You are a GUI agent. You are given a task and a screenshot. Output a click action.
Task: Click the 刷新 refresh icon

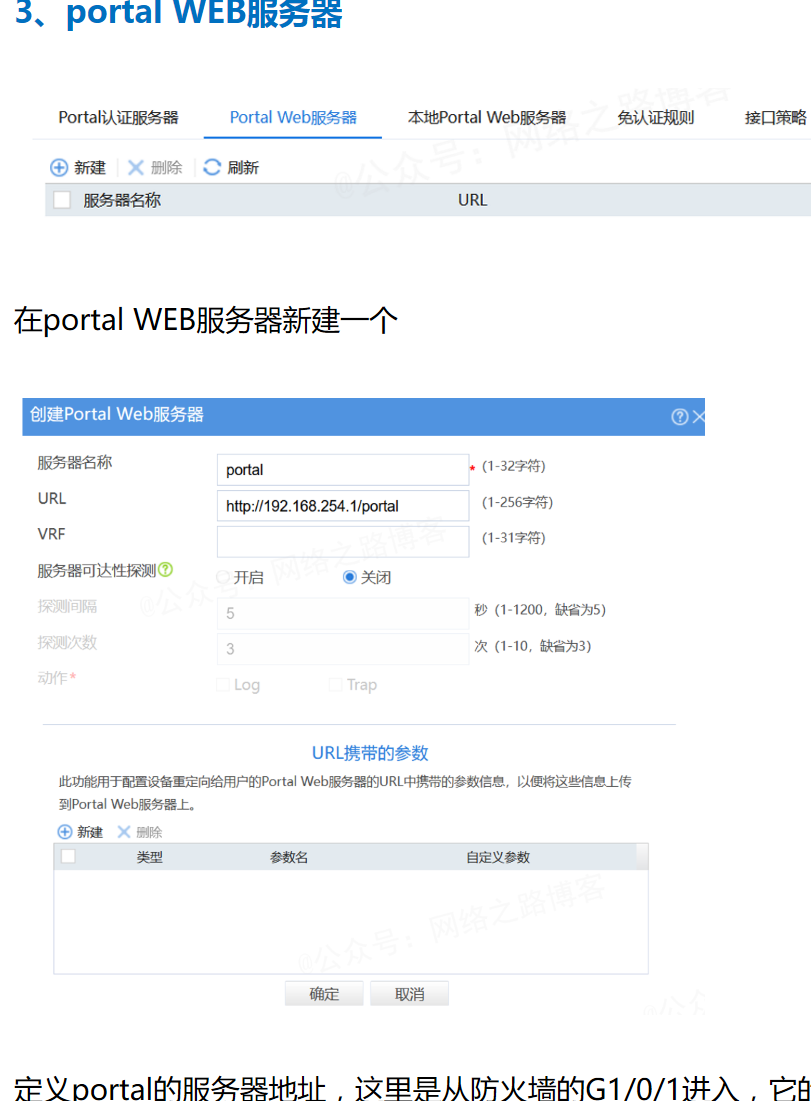[x=212, y=168]
